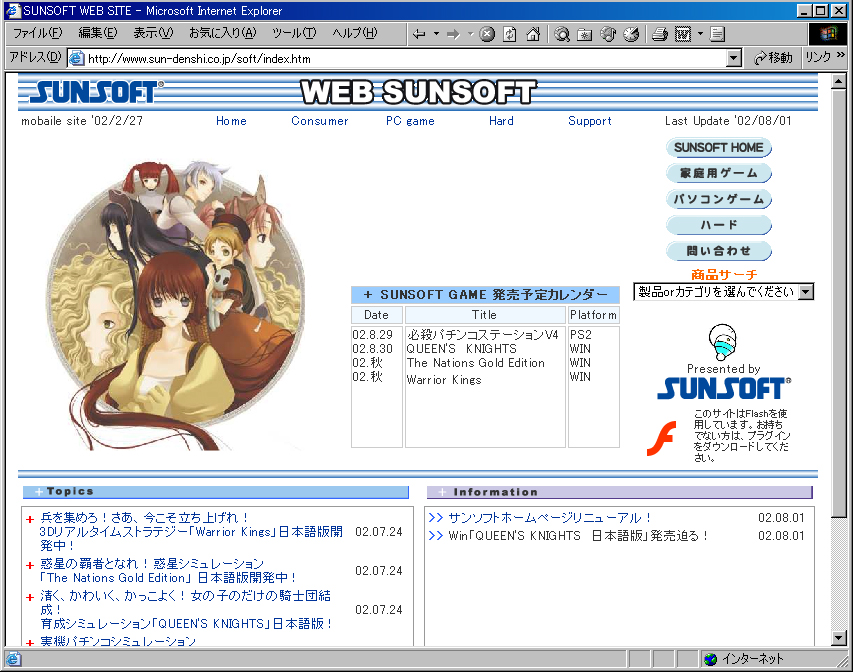This screenshot has width=853, height=672.
Task: Click the Print icon in toolbar
Action: 659,34
